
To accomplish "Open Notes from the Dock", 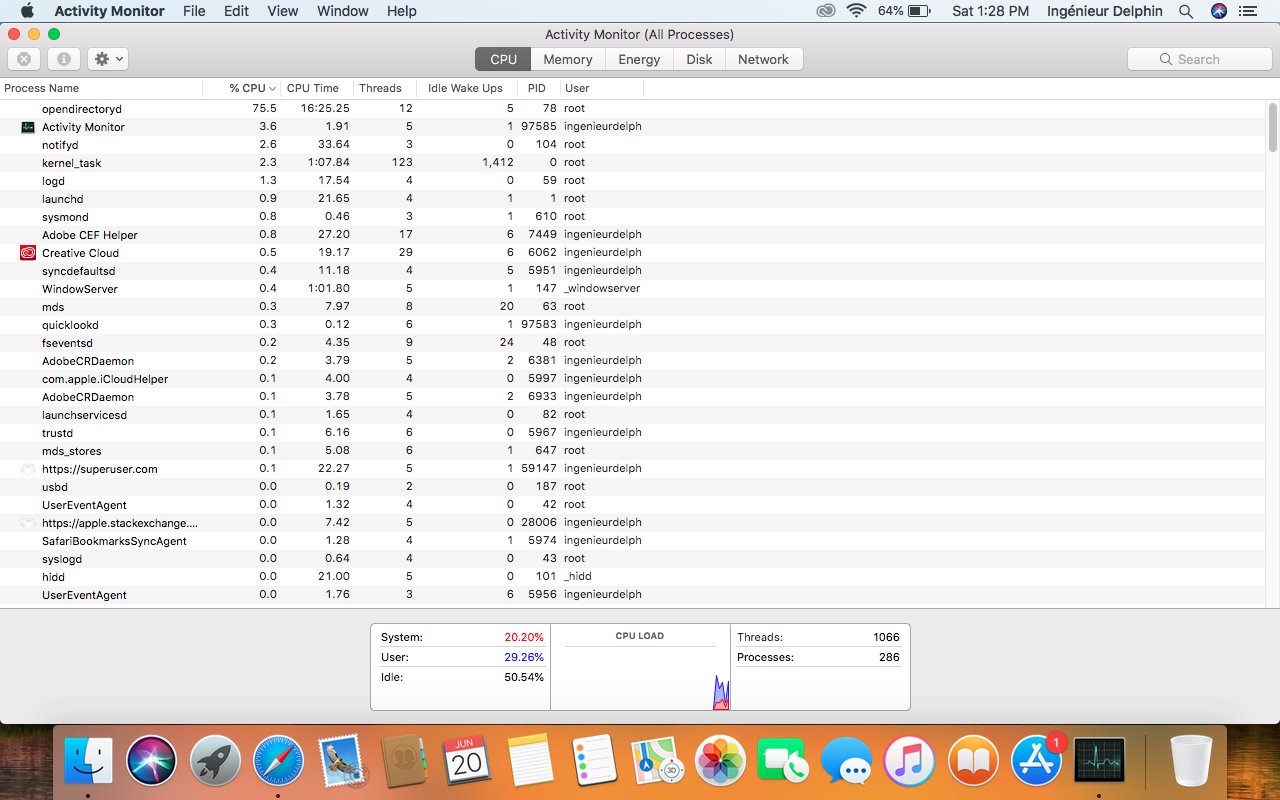I will [530, 762].
